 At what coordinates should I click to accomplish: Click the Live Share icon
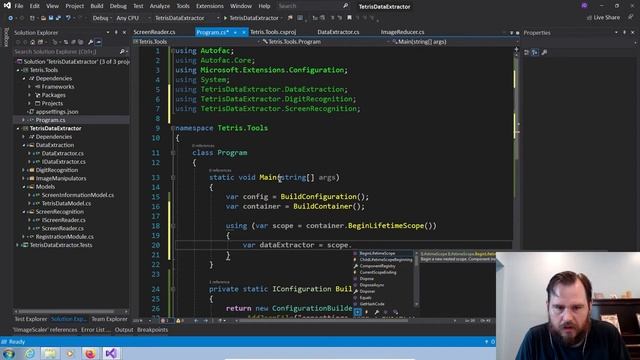click(589, 18)
